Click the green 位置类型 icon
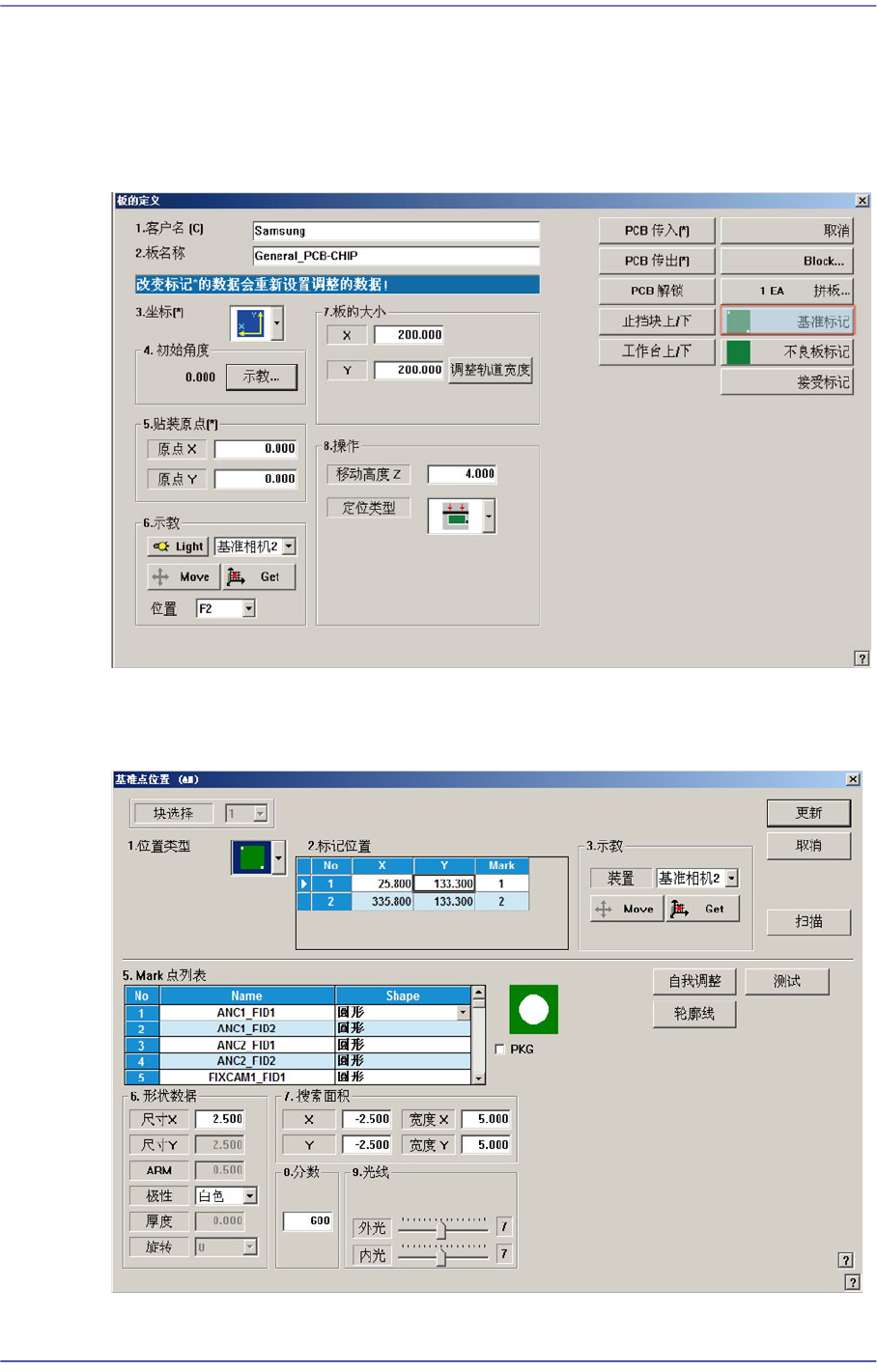 point(252,857)
